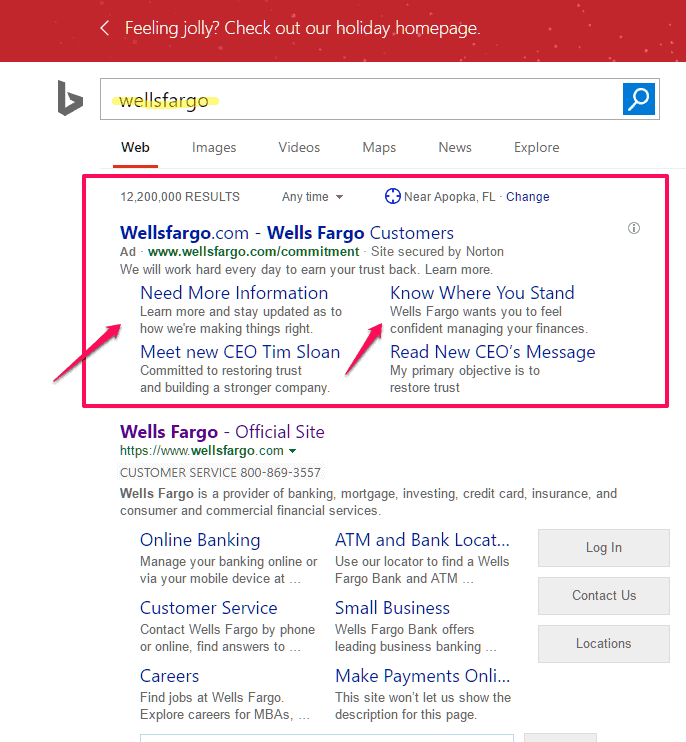Click the Locations button
The width and height of the screenshot is (686, 742).
604,644
